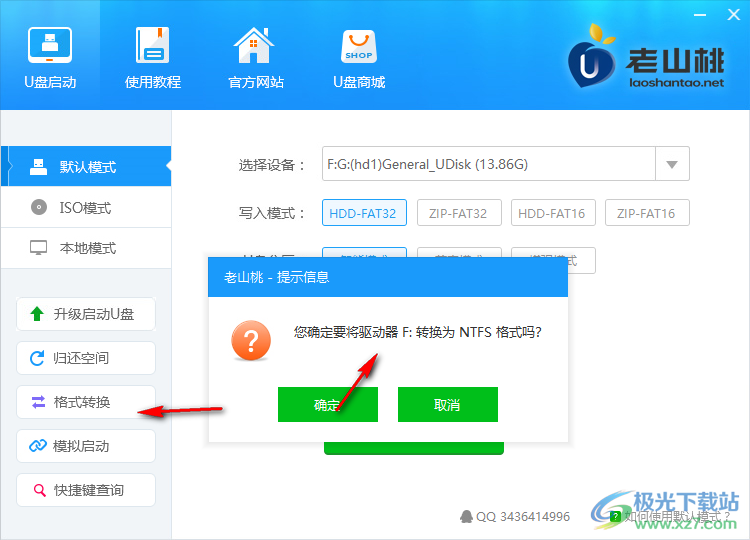
Task: Open the 选择设备 dropdown arrow
Action: tap(672, 164)
